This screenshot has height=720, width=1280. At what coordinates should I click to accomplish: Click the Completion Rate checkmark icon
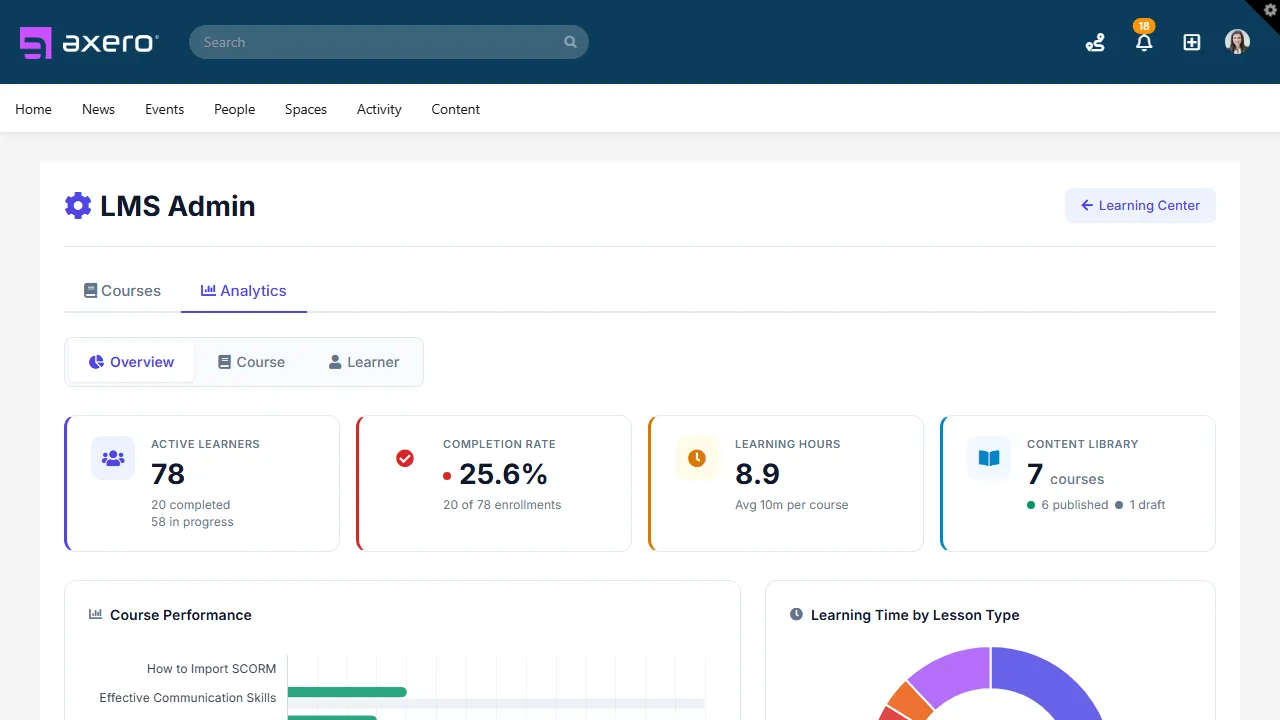[x=405, y=458]
